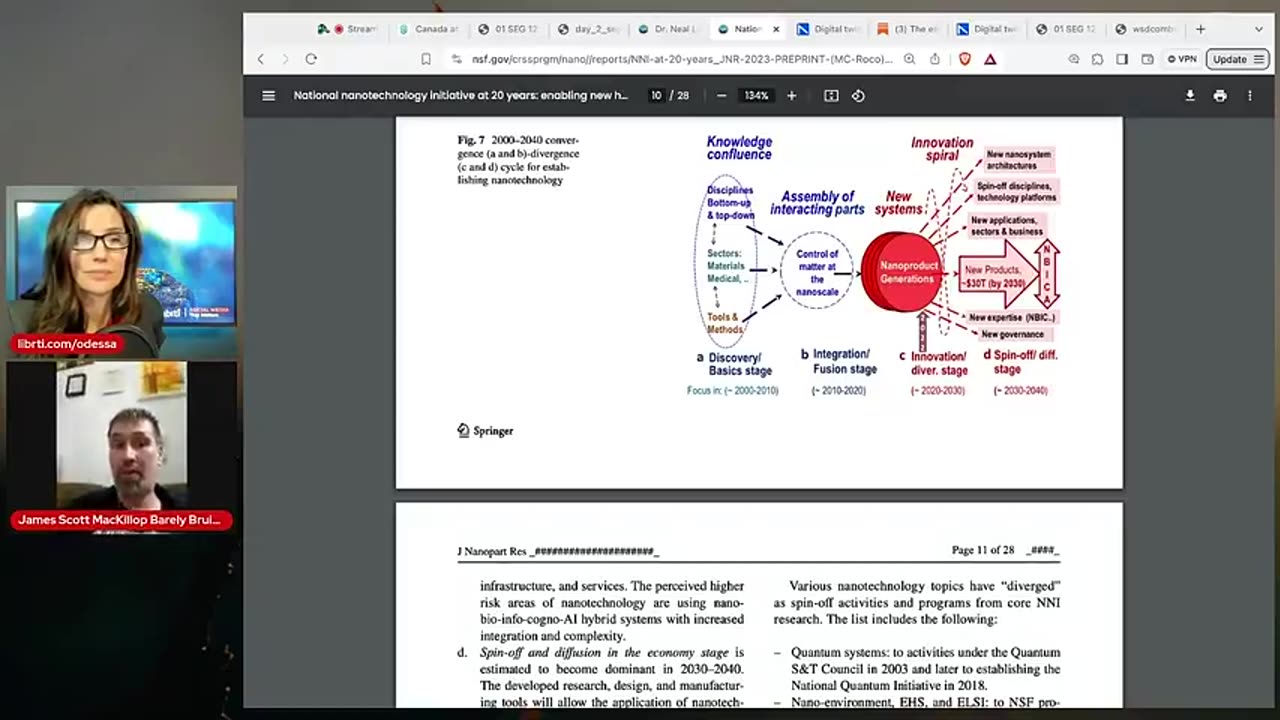Click the browser forward arrow

pos(285,59)
